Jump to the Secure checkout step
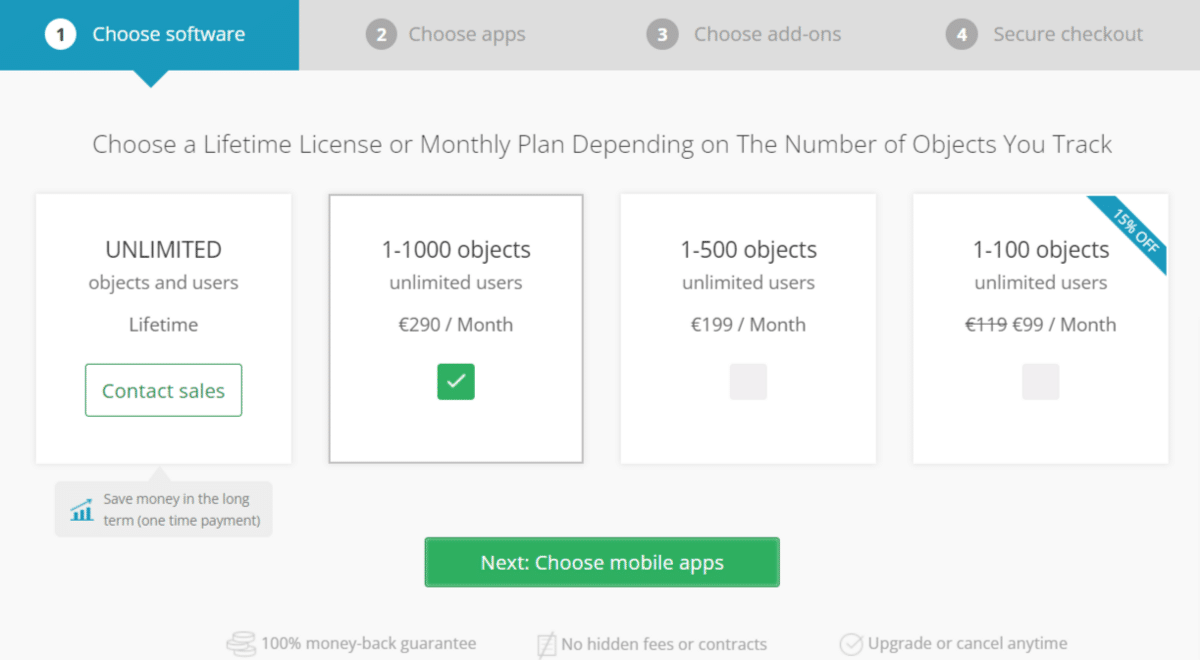This screenshot has height=660, width=1200. 1067,35
